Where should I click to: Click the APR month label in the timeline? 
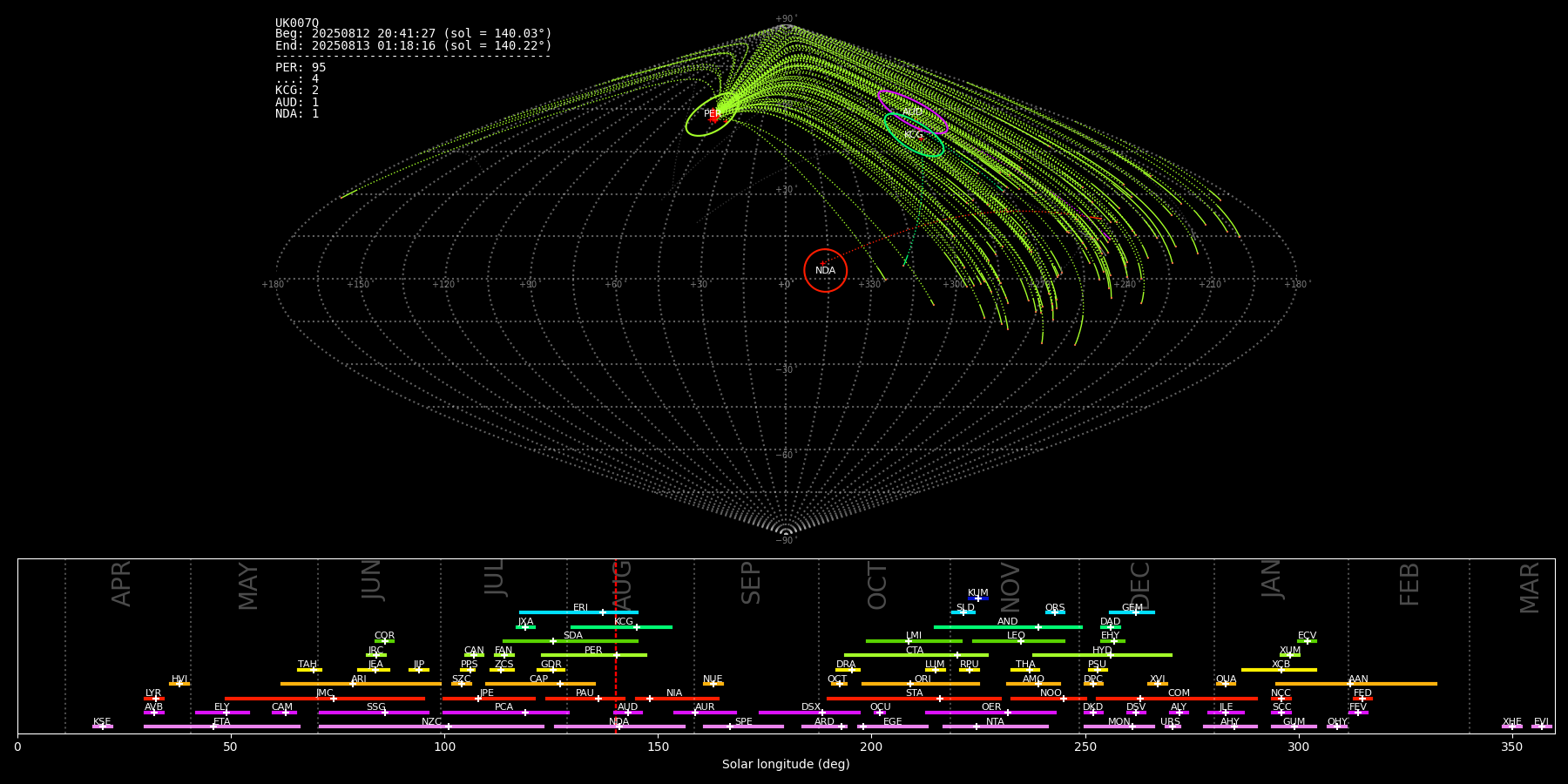tap(121, 584)
